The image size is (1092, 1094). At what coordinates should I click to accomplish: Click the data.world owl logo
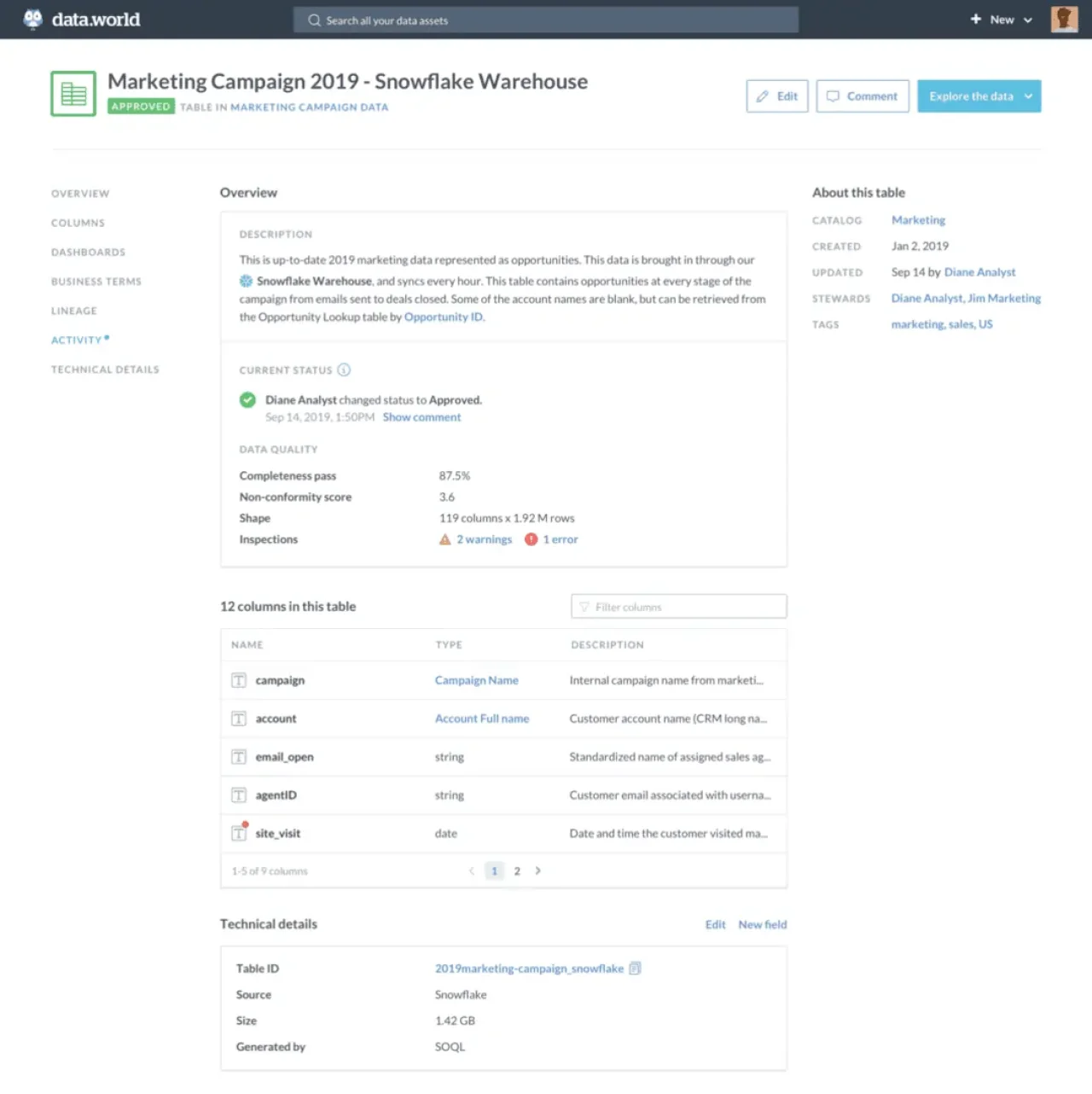pyautogui.click(x=32, y=19)
